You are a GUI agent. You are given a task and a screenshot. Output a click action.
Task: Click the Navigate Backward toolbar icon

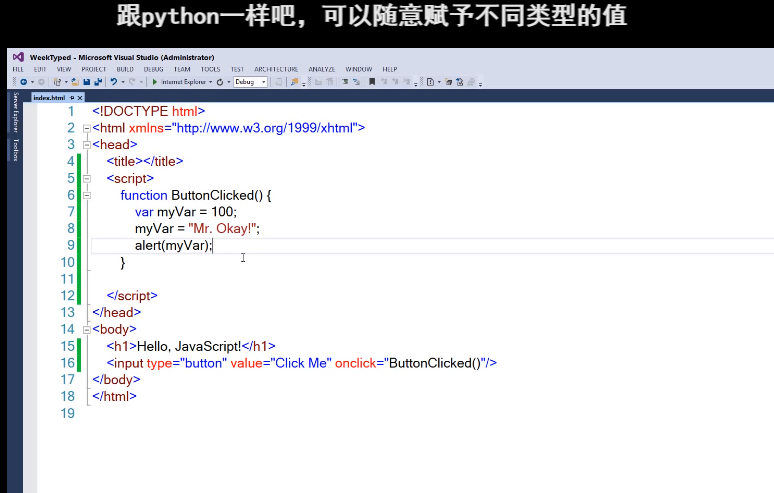point(24,82)
